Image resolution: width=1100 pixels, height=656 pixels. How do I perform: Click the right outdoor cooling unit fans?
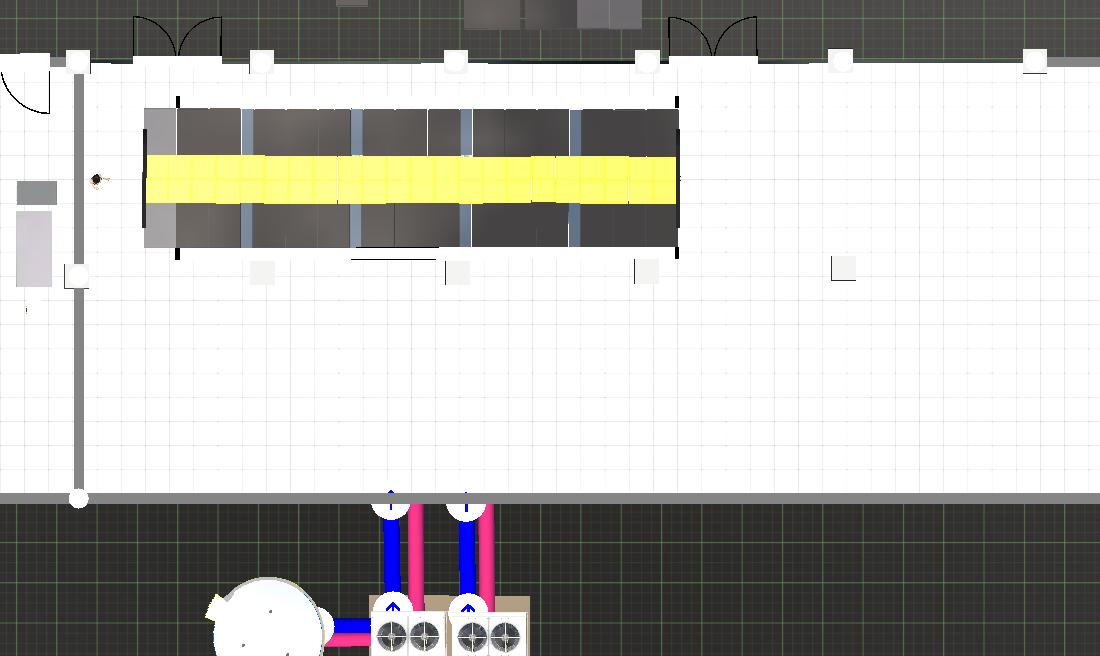(x=488, y=635)
